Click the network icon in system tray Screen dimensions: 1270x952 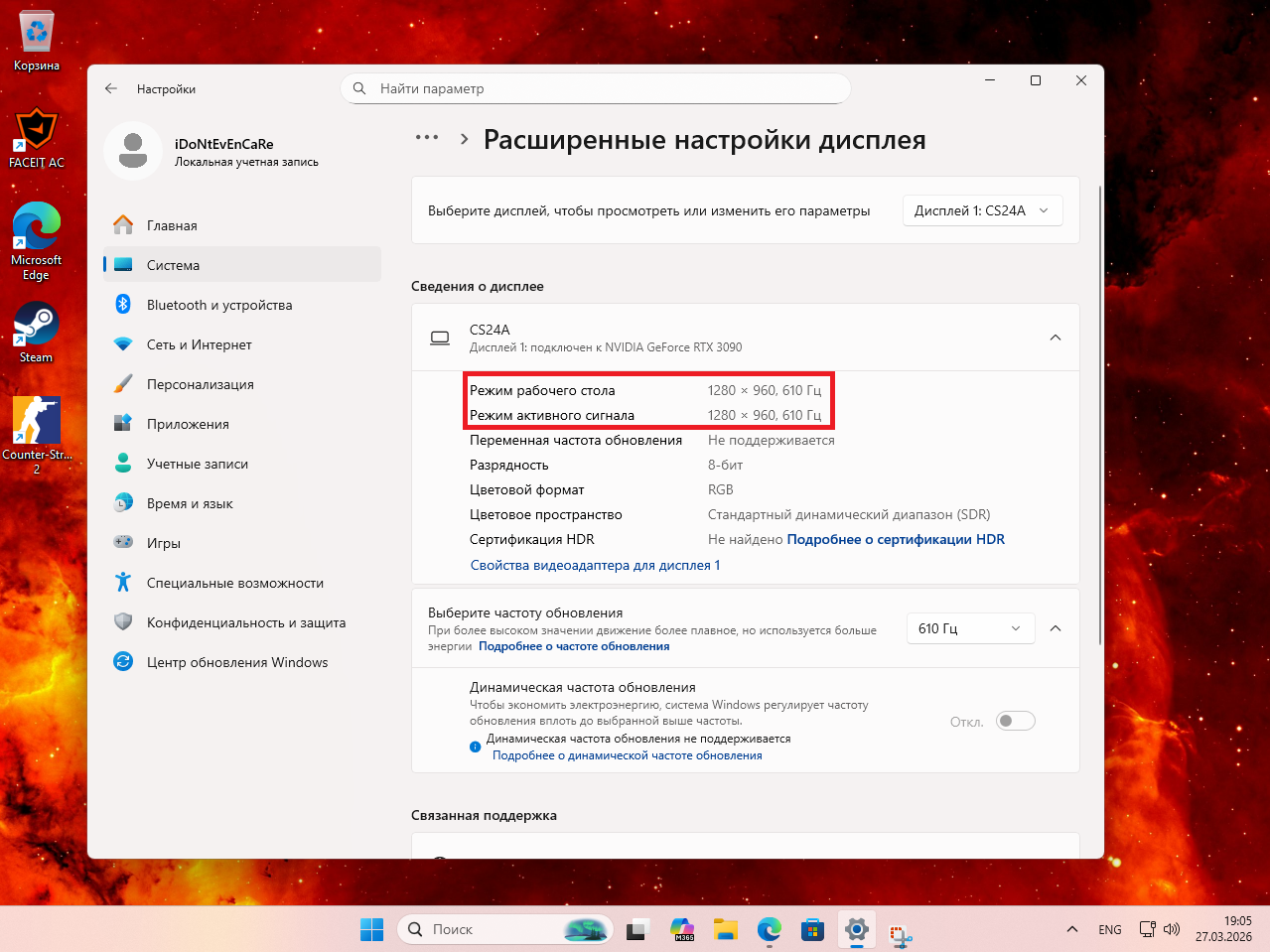[1147, 929]
